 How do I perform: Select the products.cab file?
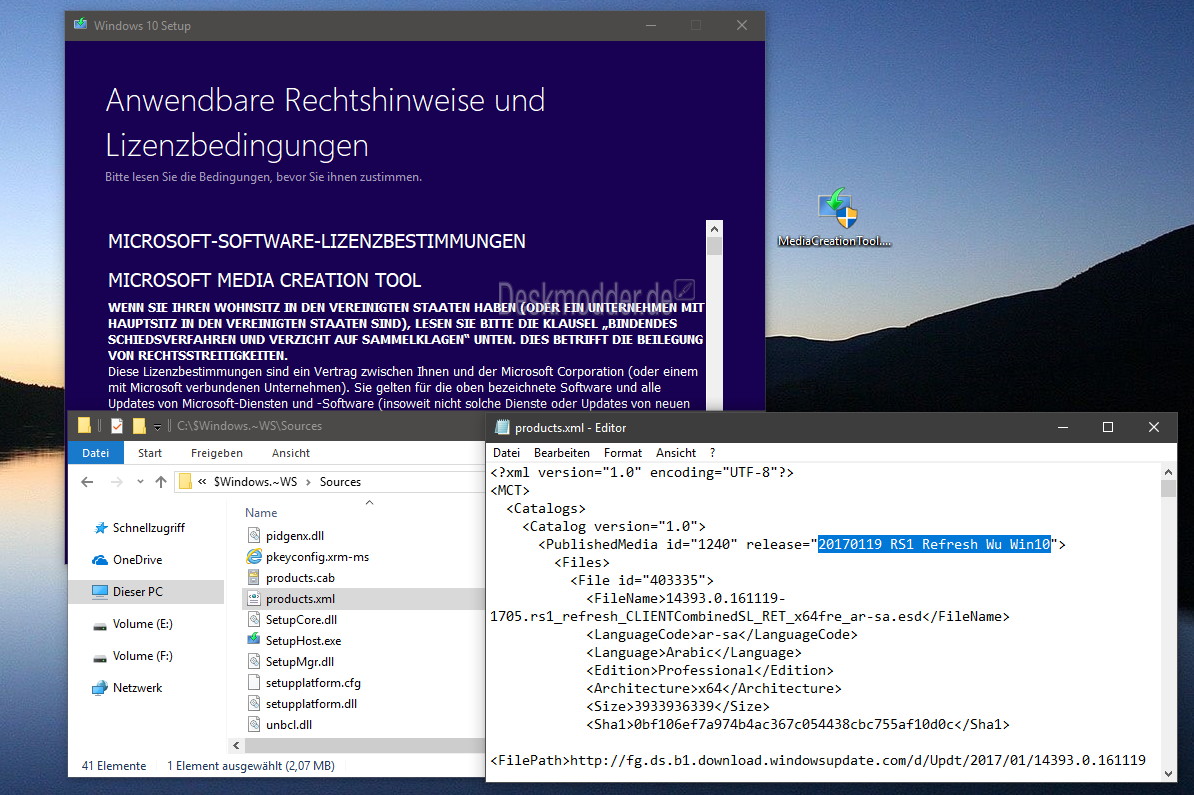click(300, 578)
